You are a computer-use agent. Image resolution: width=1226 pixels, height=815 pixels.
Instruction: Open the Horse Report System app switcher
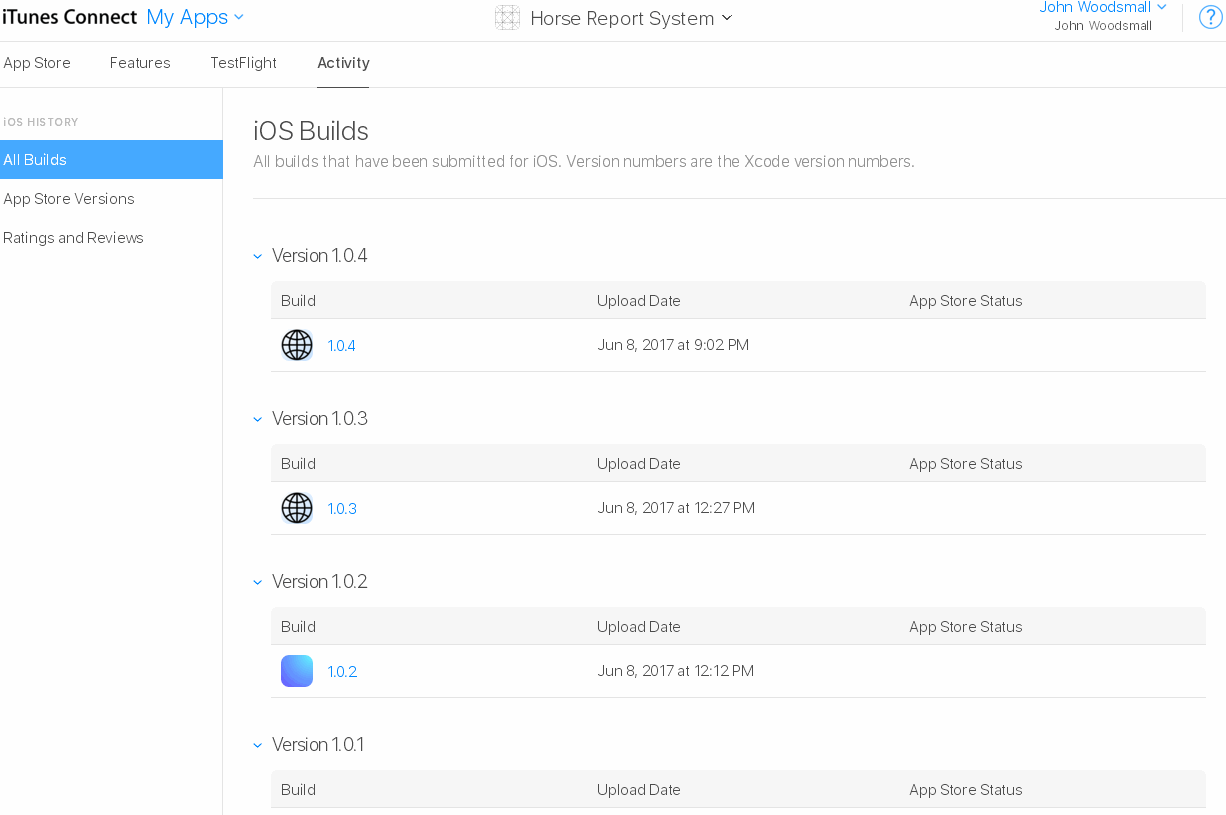click(631, 18)
